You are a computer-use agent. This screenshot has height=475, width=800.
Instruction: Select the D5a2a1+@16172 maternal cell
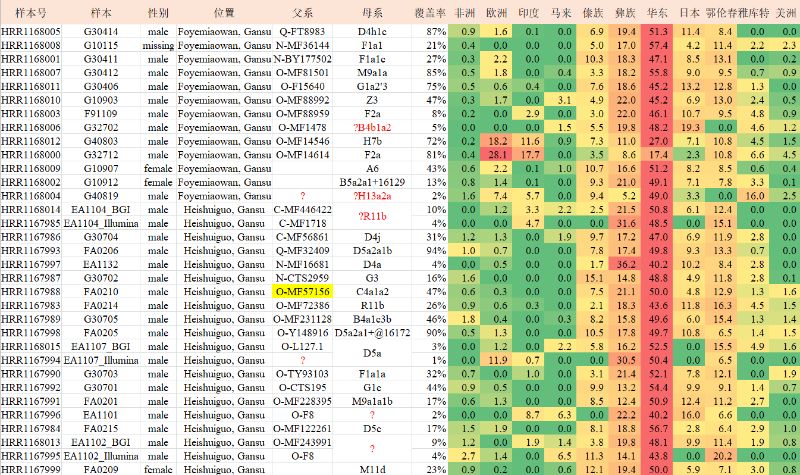point(372,333)
